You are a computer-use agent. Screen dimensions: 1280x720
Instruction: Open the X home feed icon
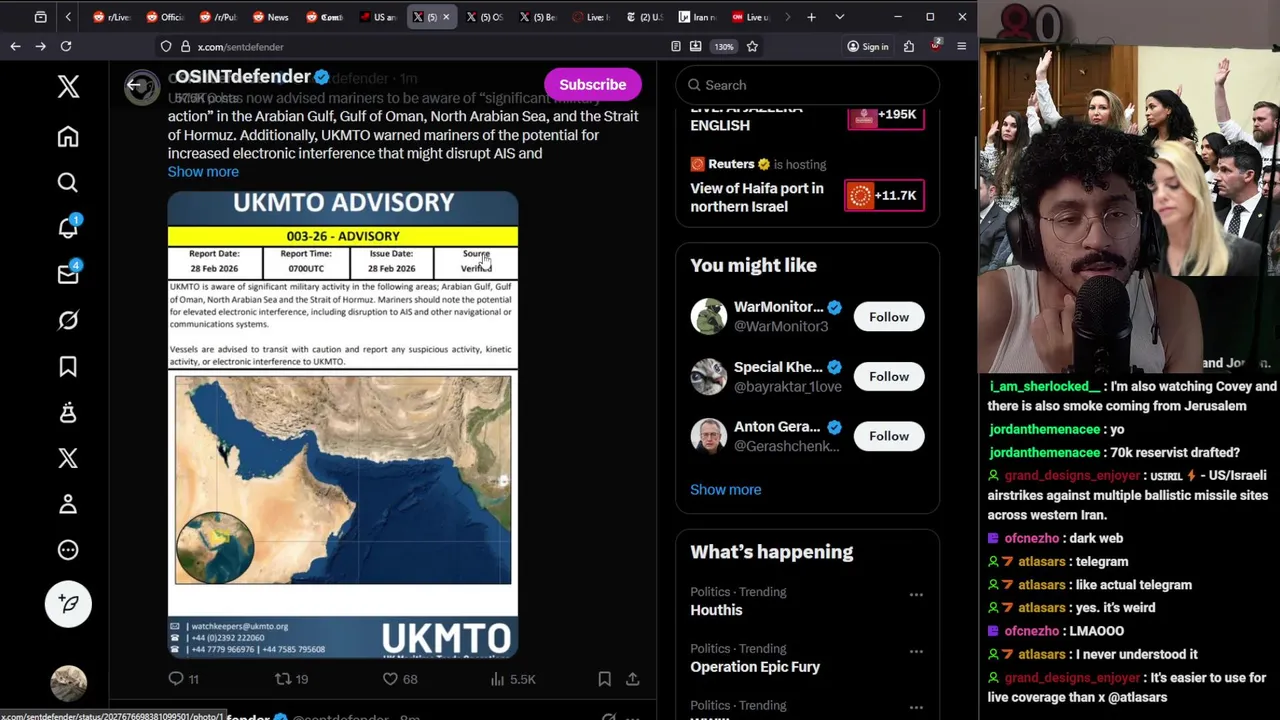pyautogui.click(x=68, y=137)
